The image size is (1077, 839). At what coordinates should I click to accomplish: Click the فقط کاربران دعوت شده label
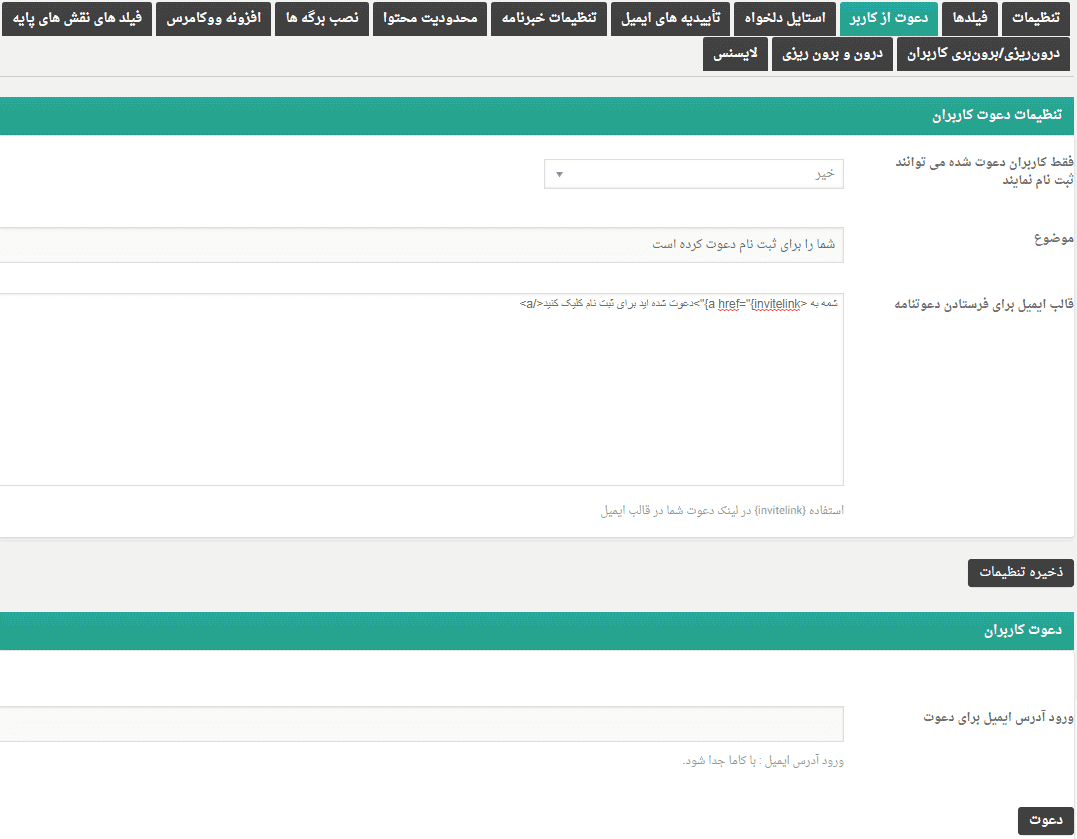[984, 170]
